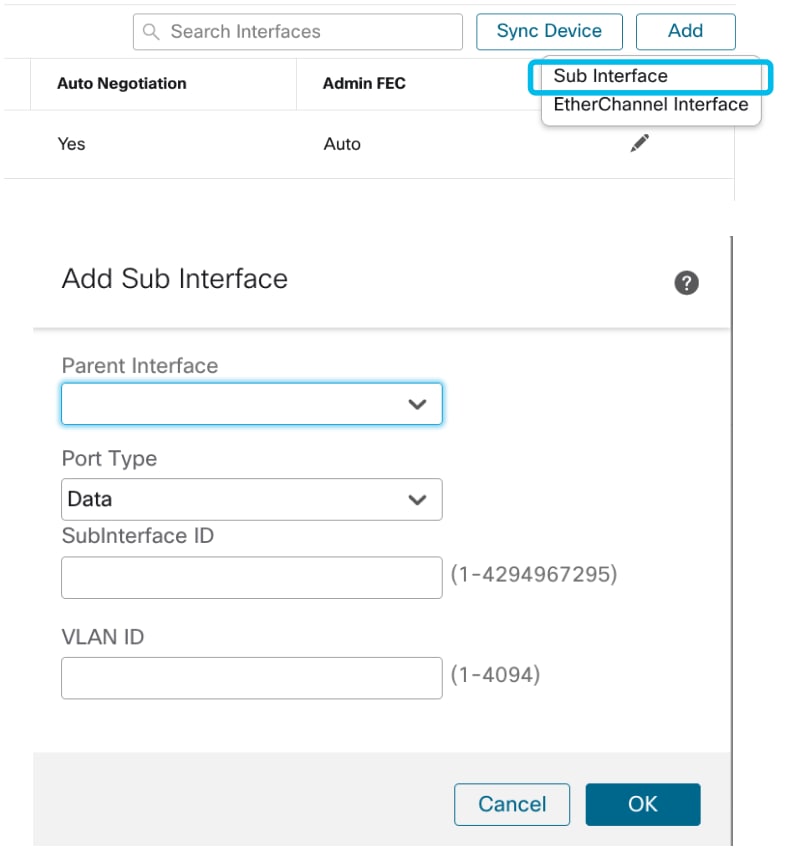Click the VLAN ID label

pos(103,637)
